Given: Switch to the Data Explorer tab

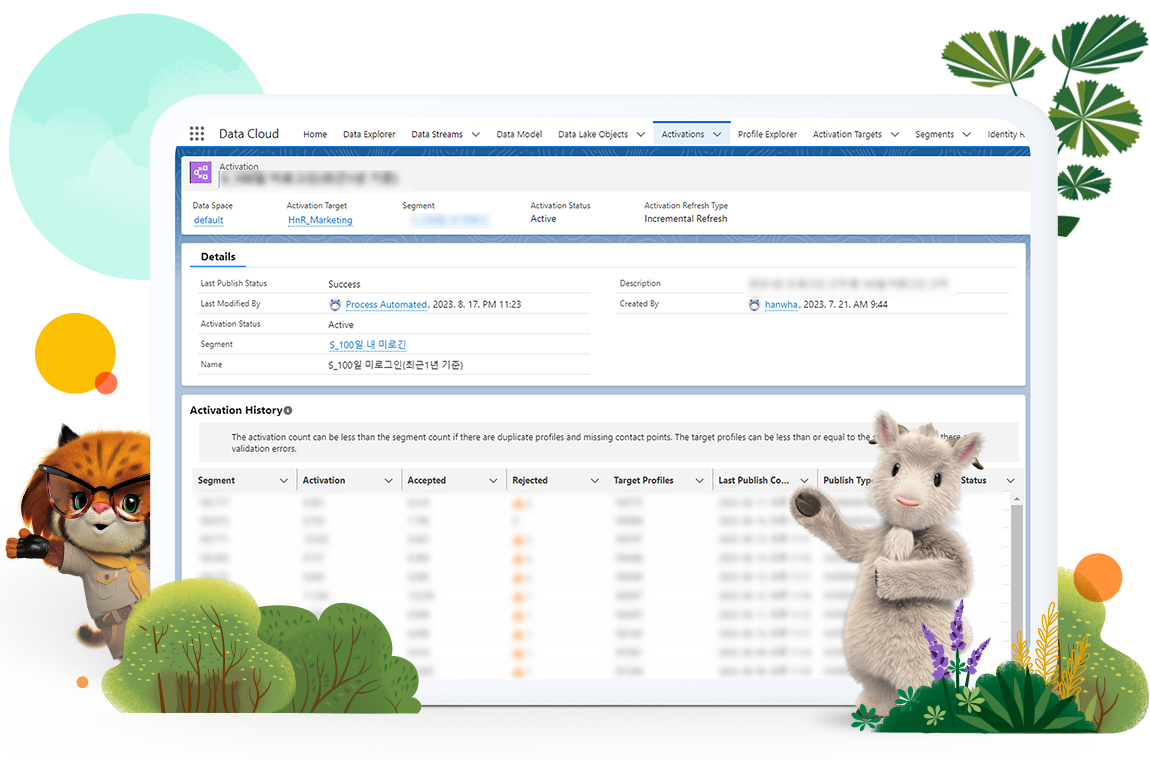Looking at the screenshot, I should [369, 135].
